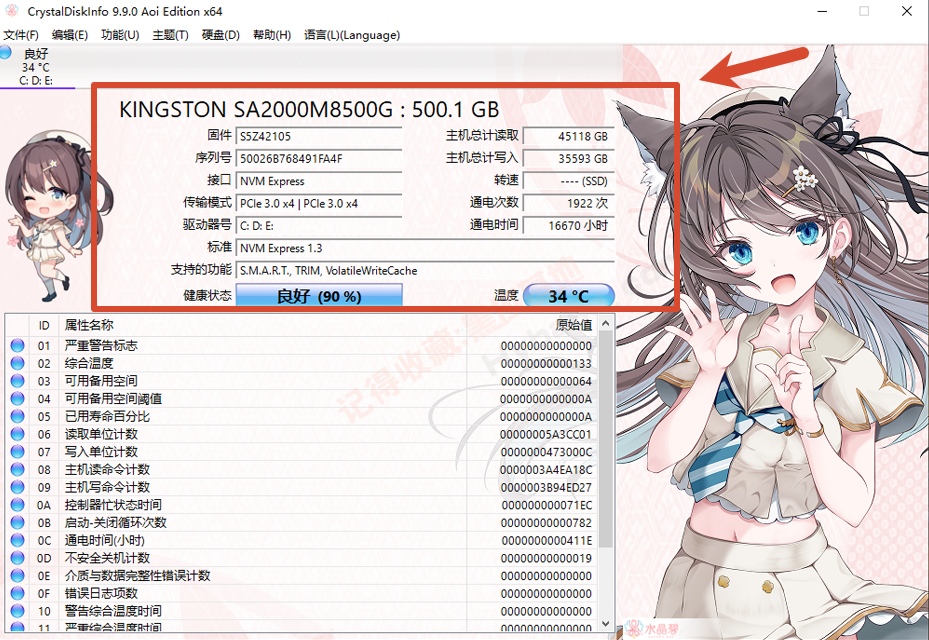Click the firmware field S5Z42105
This screenshot has width=929, height=640.
[319, 136]
